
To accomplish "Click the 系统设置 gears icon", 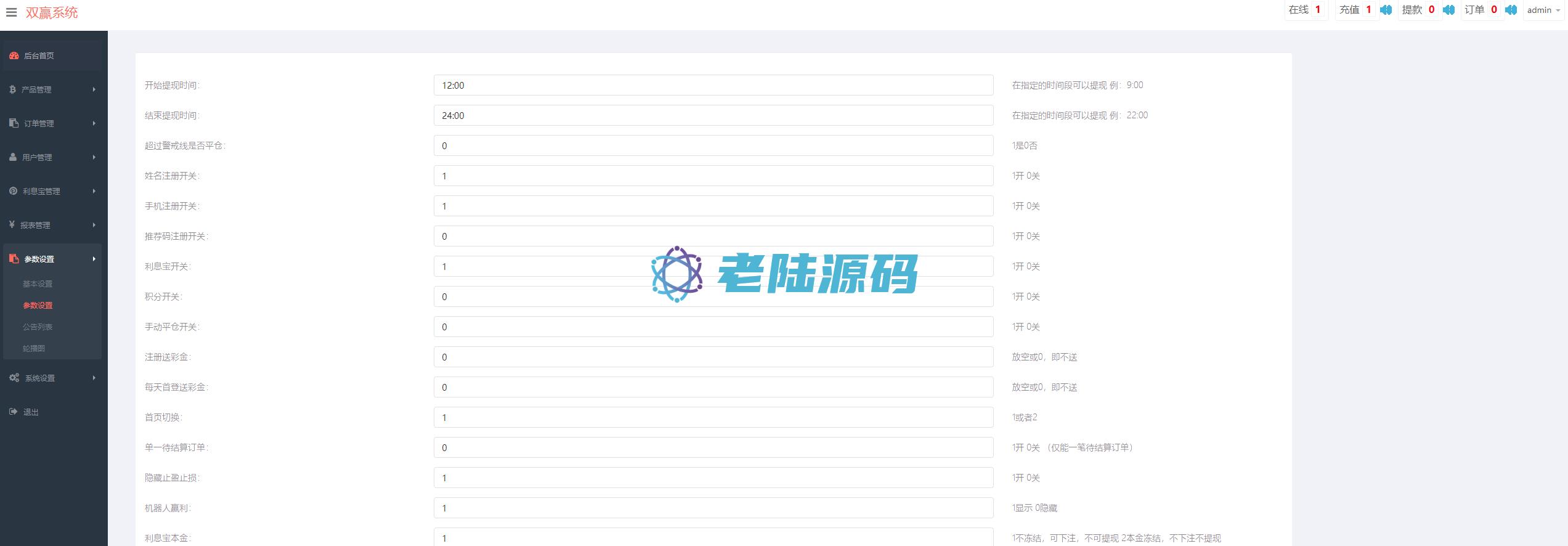I will coord(14,378).
